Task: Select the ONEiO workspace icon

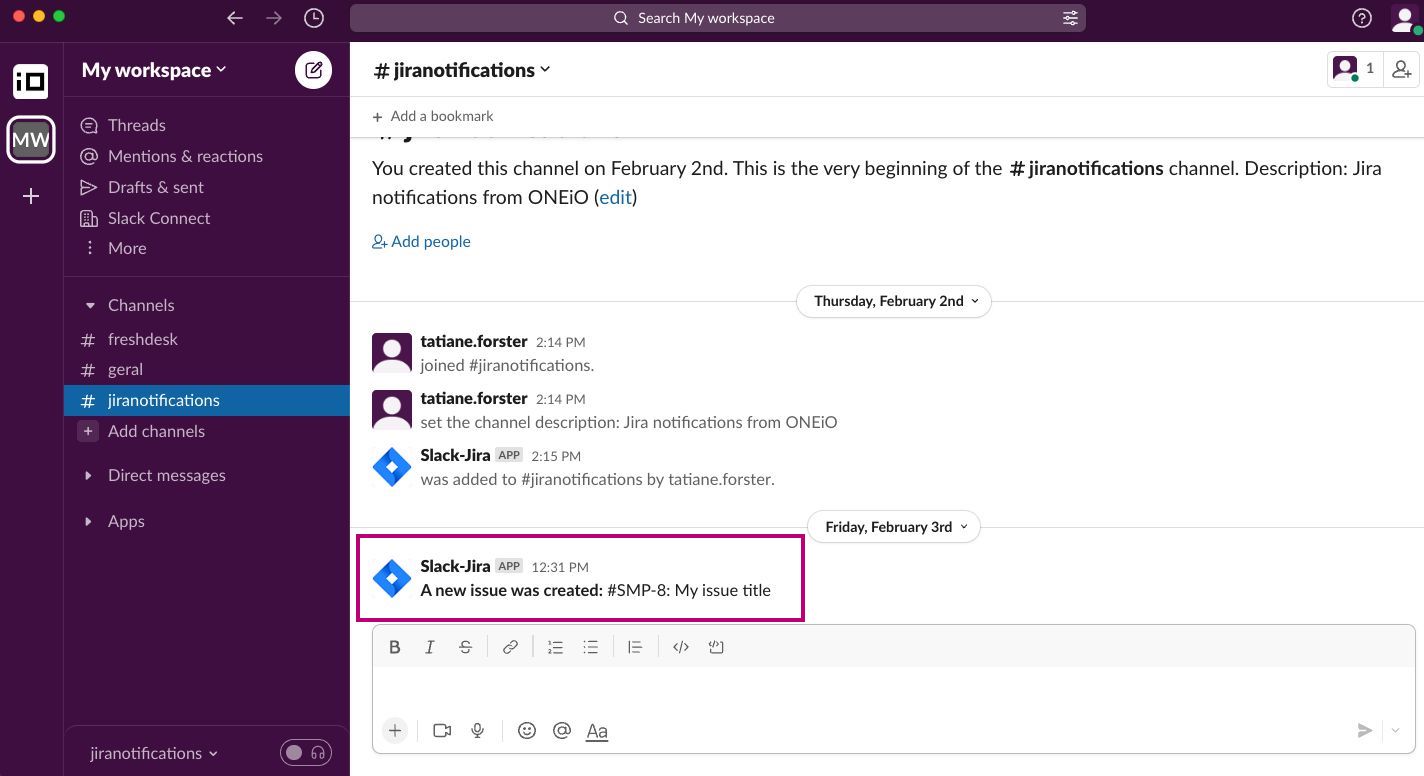Action: point(31,82)
